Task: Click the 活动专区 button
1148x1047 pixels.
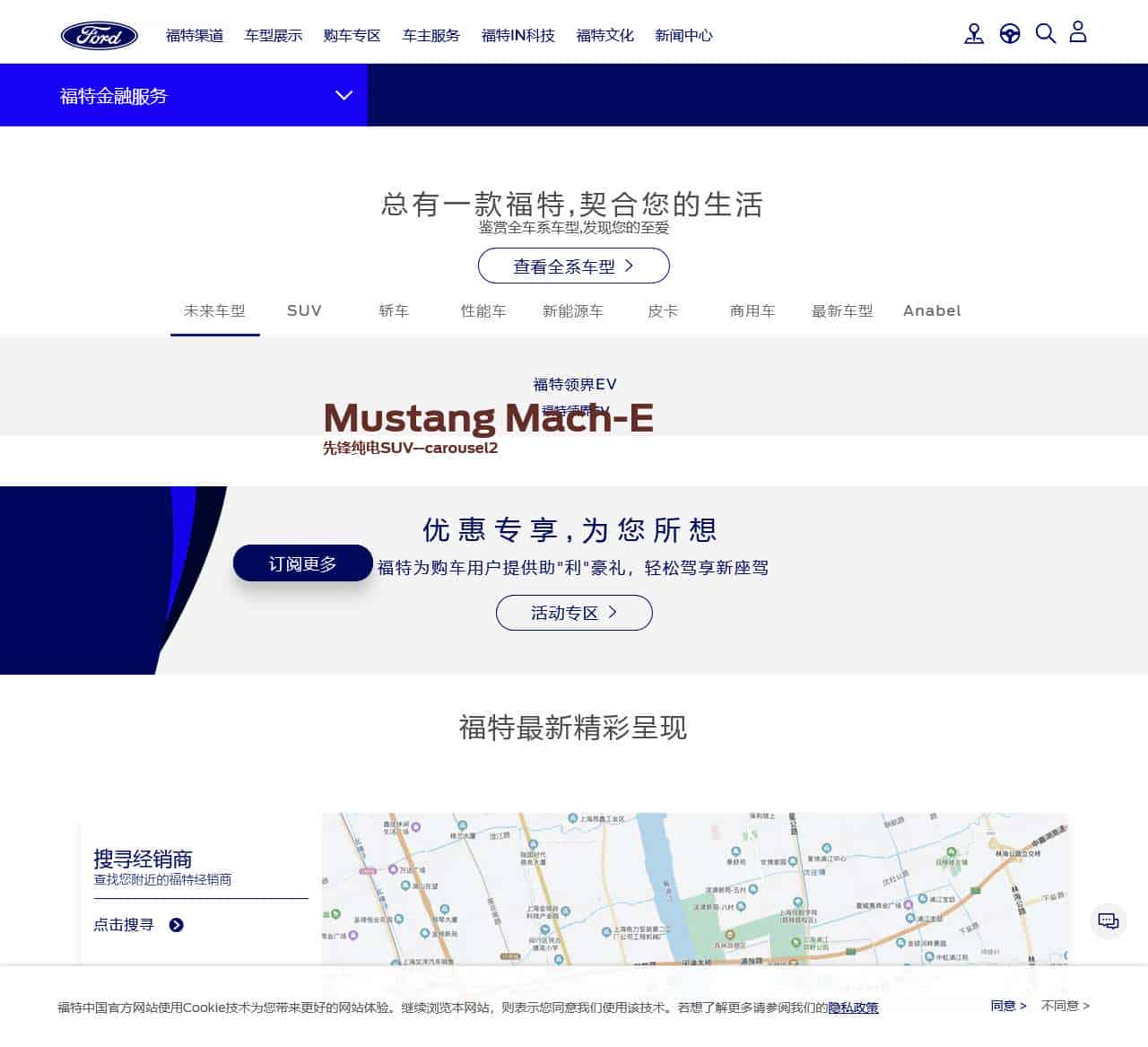Action: [x=574, y=613]
